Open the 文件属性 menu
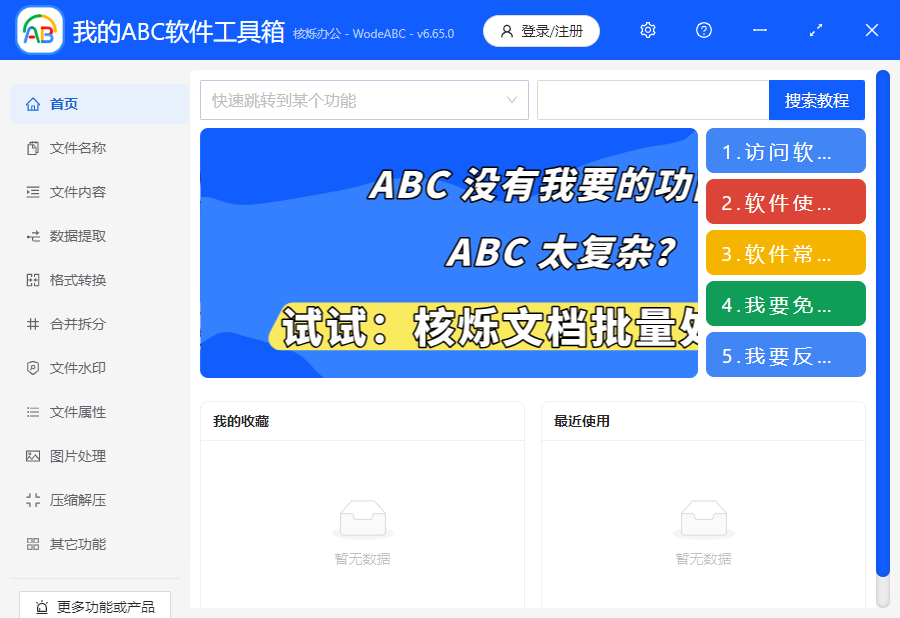 tap(99, 412)
